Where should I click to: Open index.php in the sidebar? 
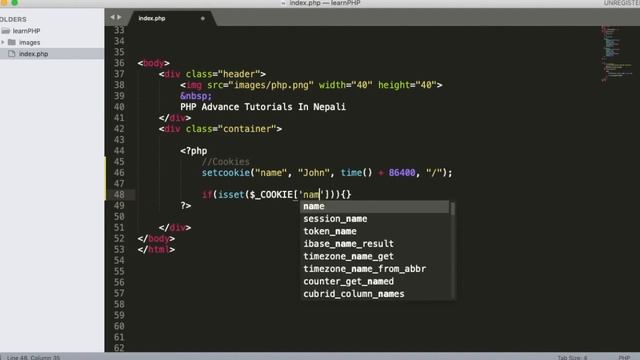tap(33, 54)
